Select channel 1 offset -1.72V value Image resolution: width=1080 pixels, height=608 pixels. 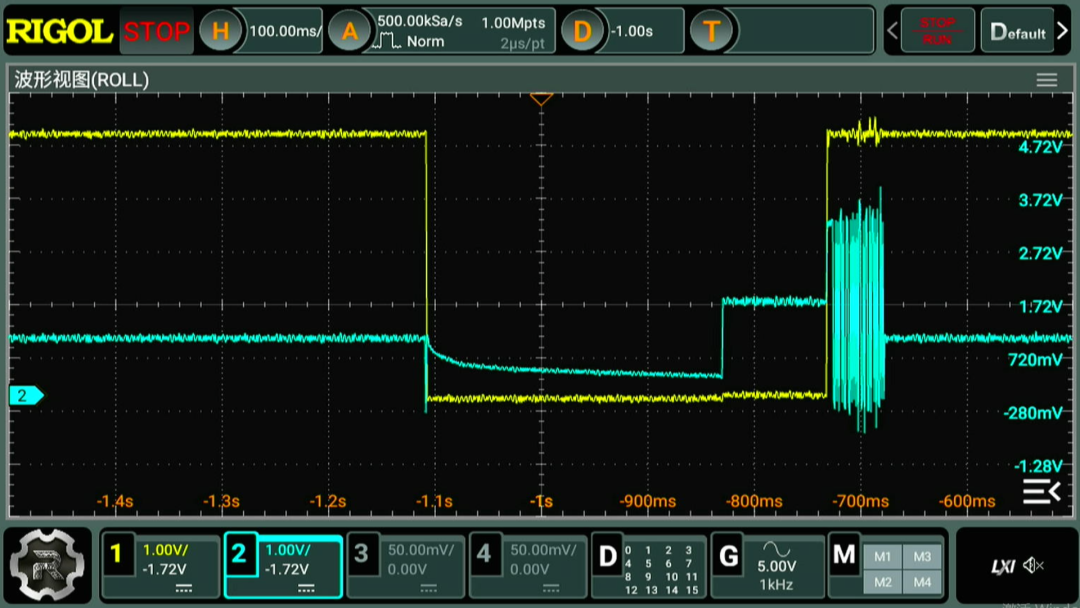tap(164, 569)
